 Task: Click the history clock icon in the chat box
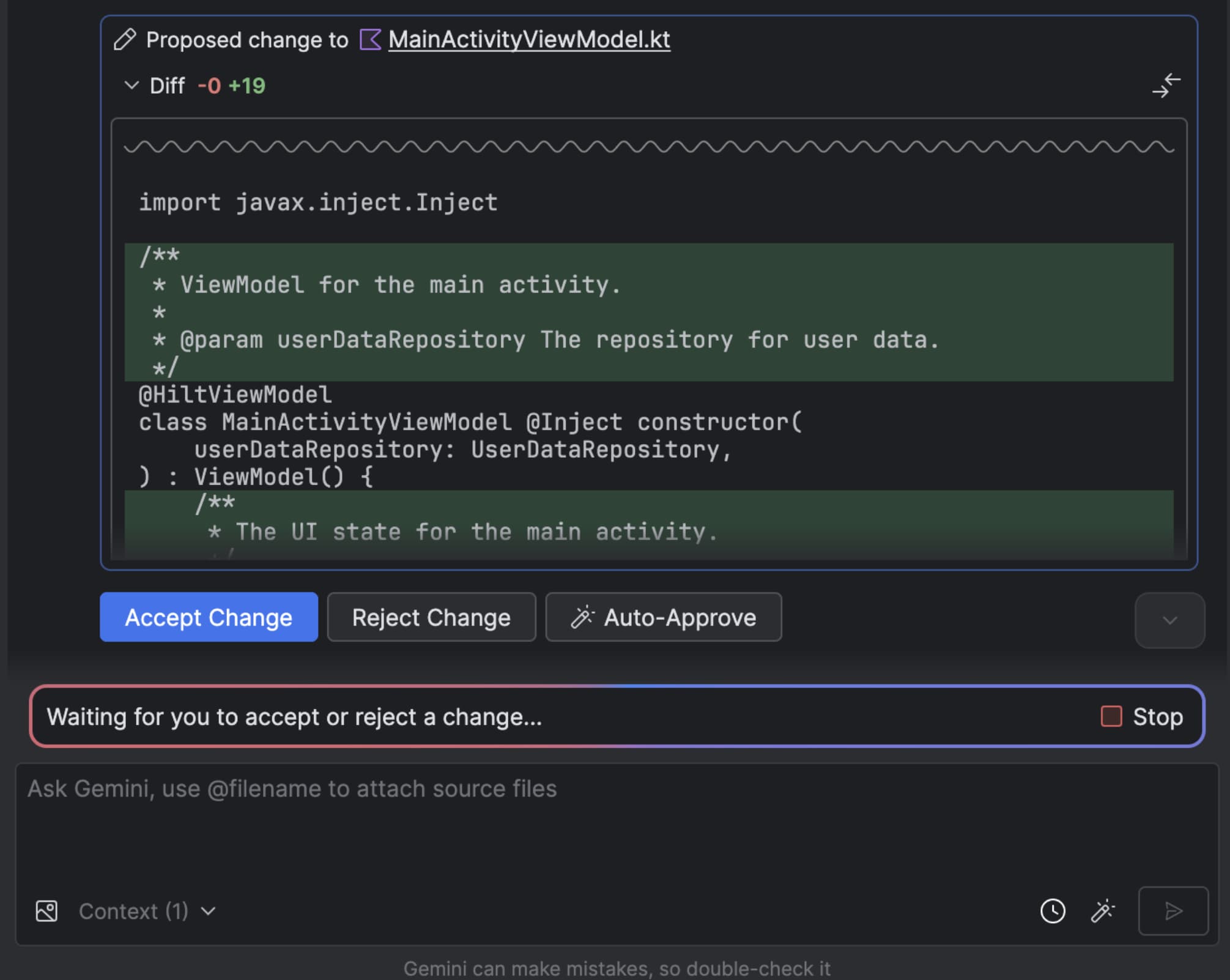[1053, 911]
